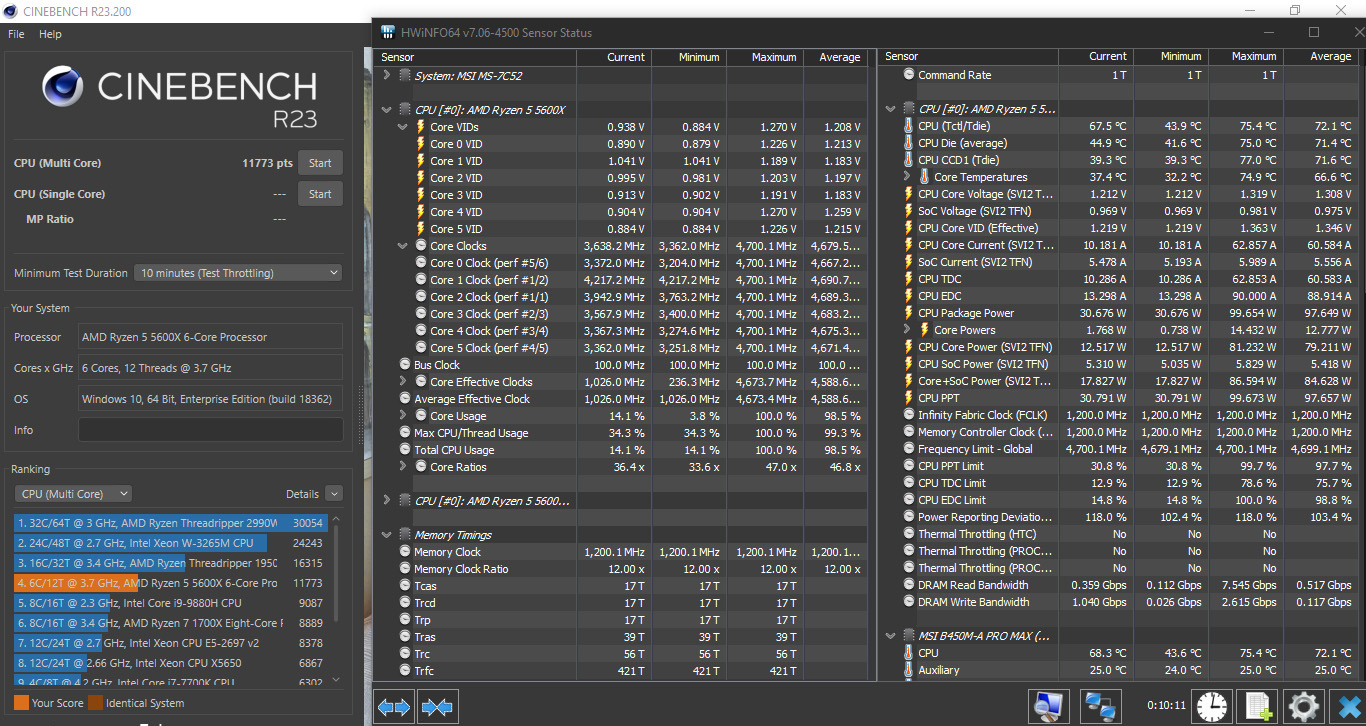Screen dimensions: 1366x726
Task: Click the expand-layout outward arrows button in HWiNFO
Action: tap(393, 707)
